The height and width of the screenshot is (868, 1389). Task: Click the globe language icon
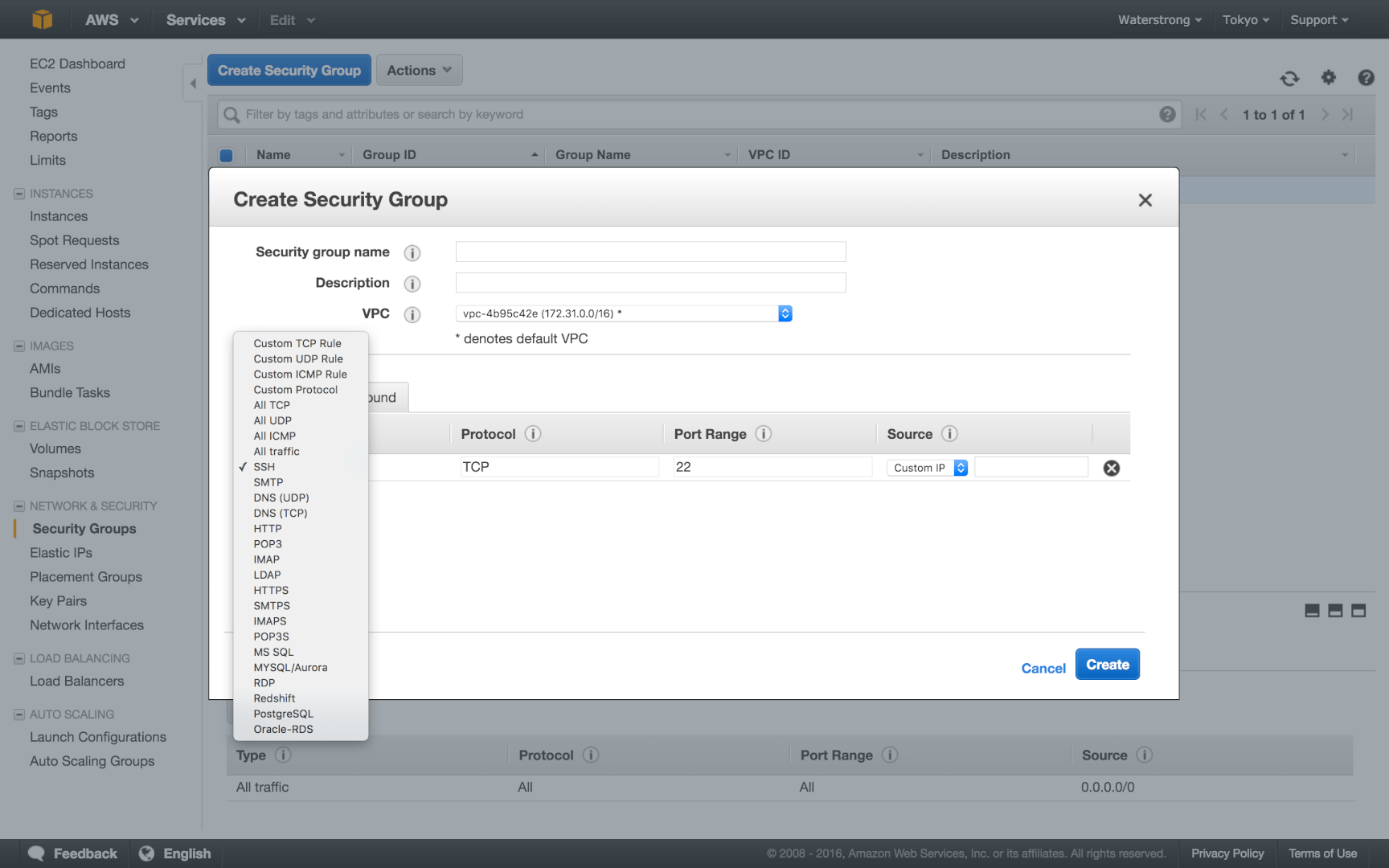click(x=146, y=854)
